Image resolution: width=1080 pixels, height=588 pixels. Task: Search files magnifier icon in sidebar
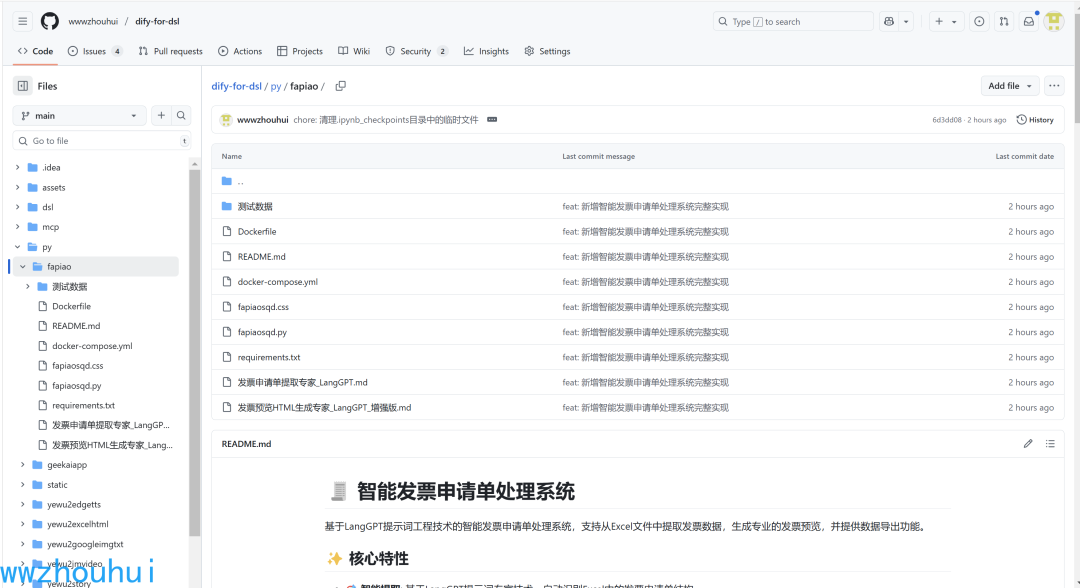(x=181, y=116)
